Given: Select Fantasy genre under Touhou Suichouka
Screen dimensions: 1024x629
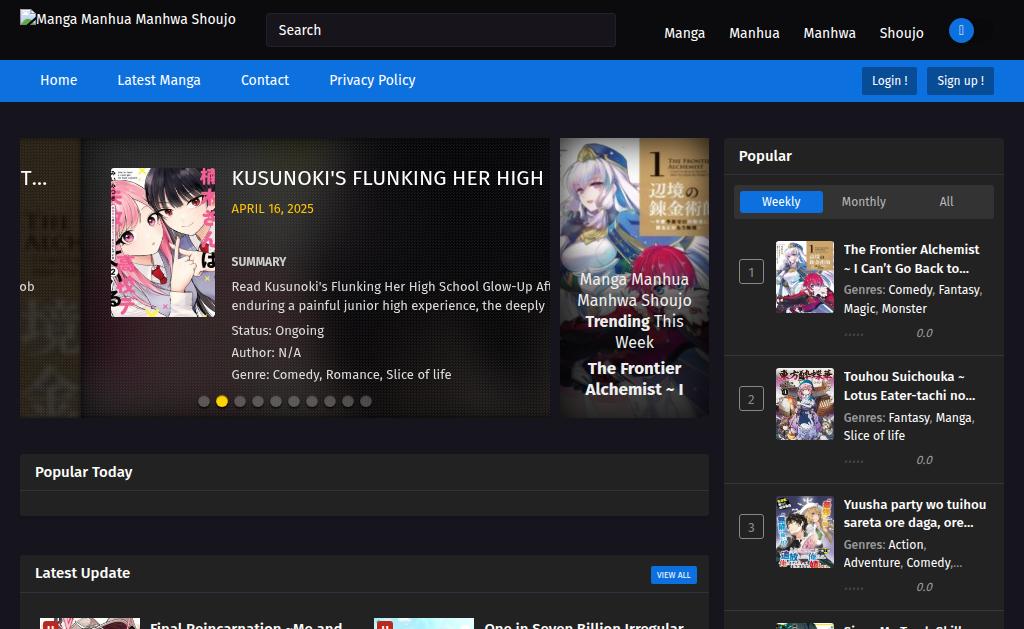Looking at the screenshot, I should (x=909, y=418).
